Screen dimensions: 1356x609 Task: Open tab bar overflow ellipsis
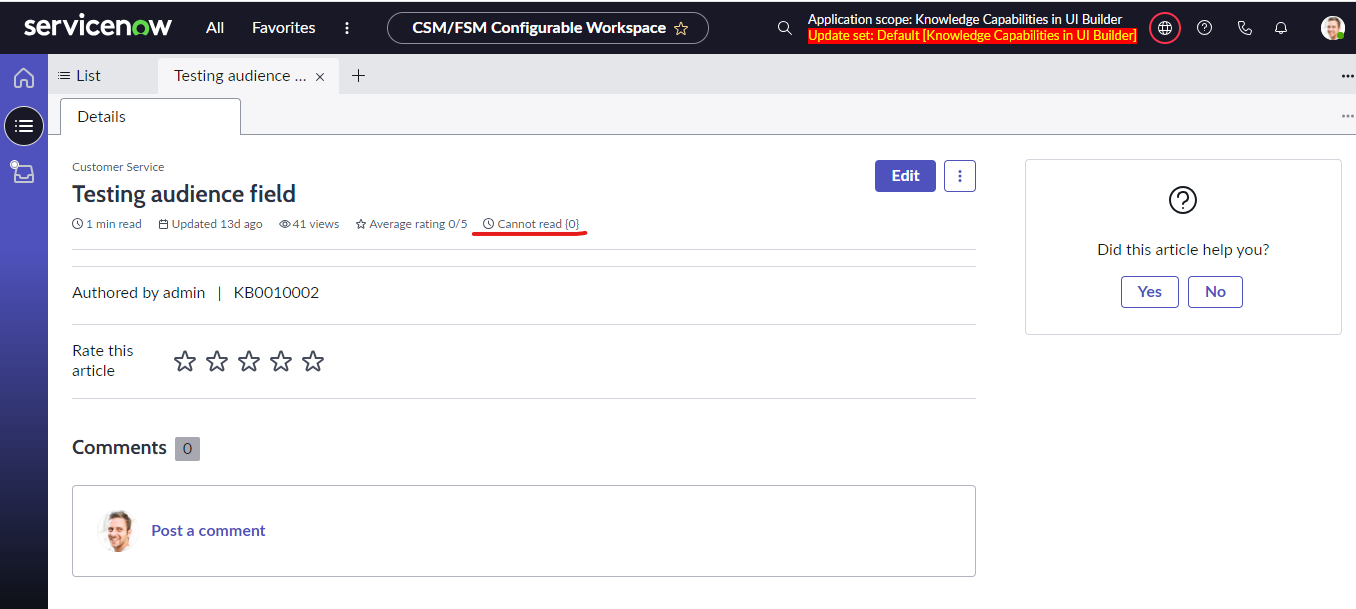tap(1347, 76)
